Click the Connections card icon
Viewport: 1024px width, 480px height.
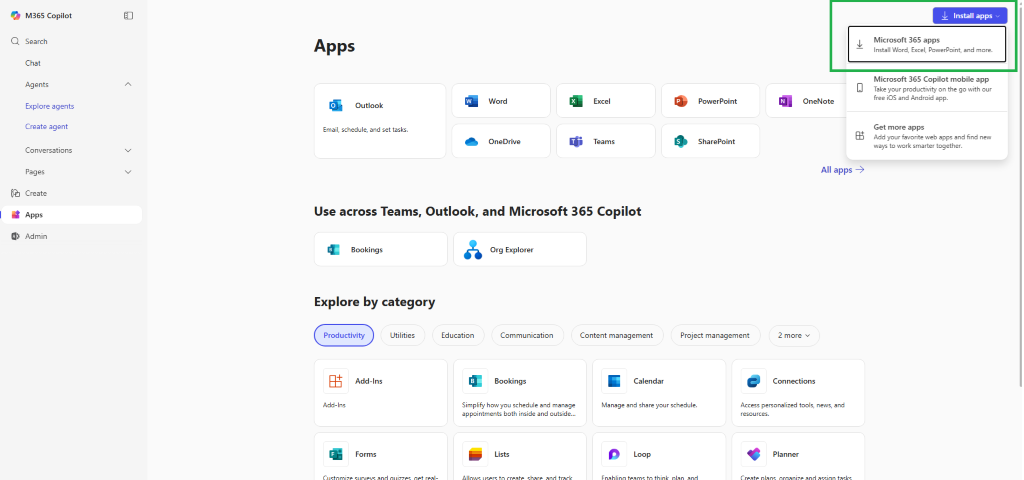[754, 381]
